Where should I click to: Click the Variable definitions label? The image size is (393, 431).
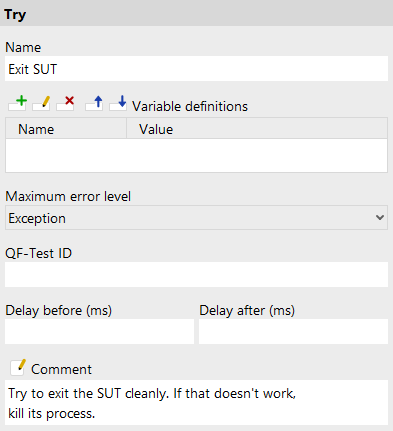click(x=190, y=106)
